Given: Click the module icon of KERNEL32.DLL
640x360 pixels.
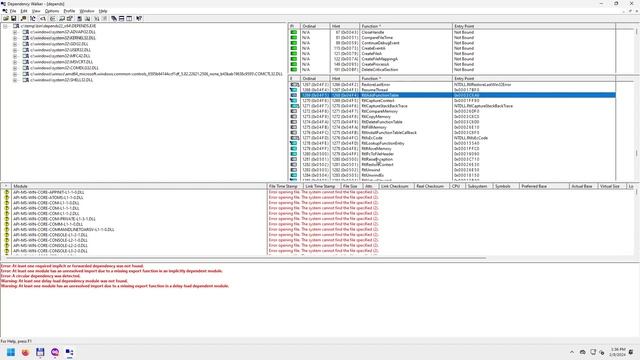Looking at the screenshot, I should coord(26,38).
